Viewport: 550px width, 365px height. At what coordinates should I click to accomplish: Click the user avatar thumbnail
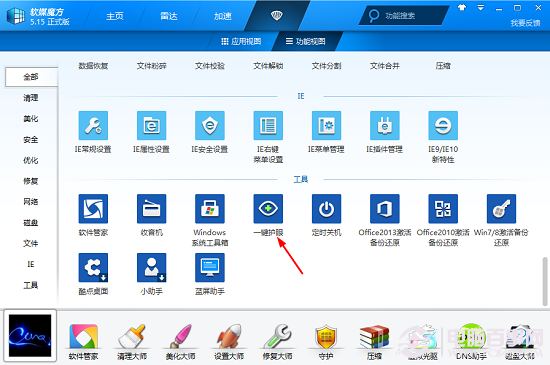30,335
